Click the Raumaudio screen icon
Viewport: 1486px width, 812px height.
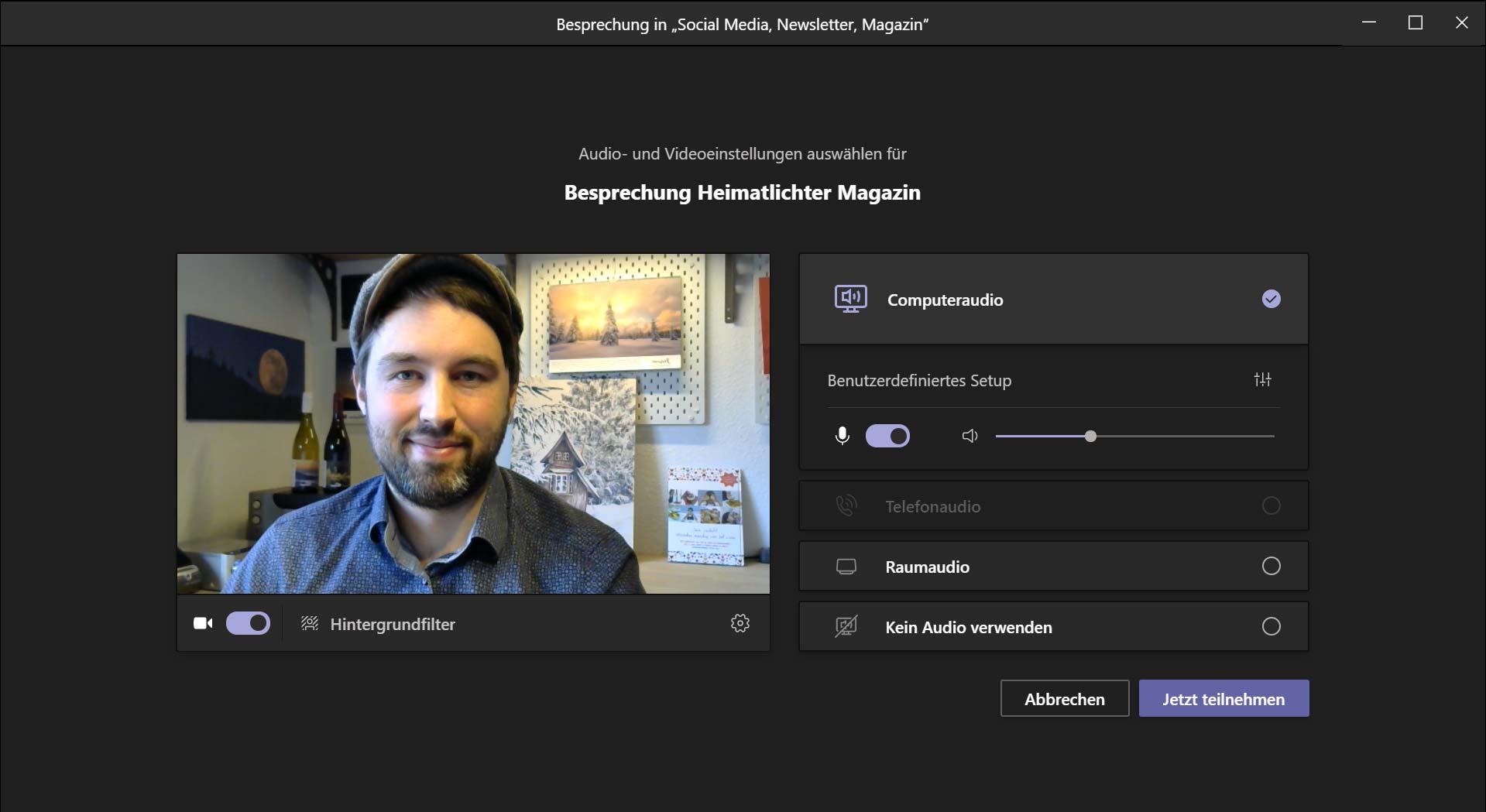pyautogui.click(x=846, y=567)
